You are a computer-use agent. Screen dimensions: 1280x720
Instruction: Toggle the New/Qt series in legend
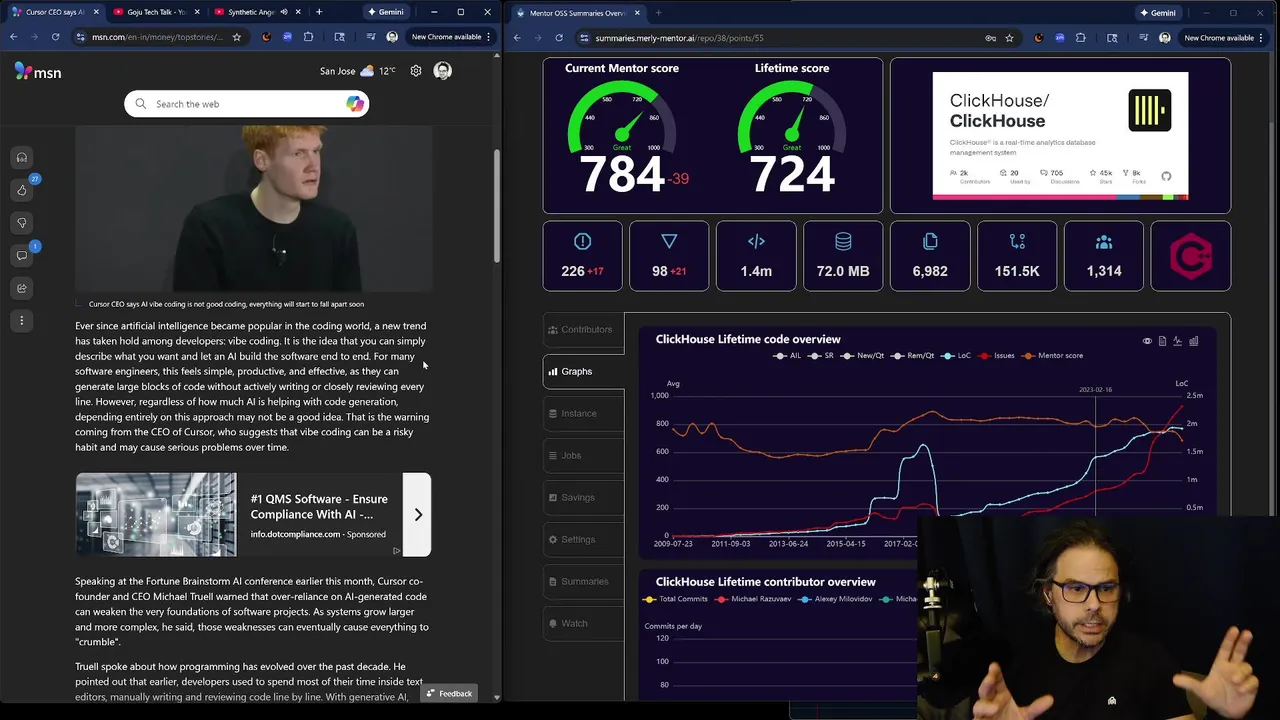(863, 355)
